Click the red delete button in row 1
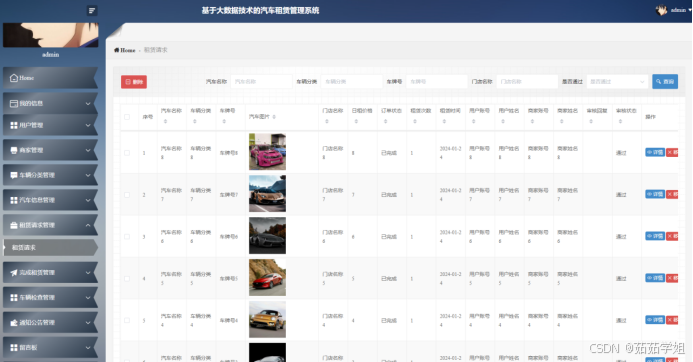 pyautogui.click(x=672, y=152)
